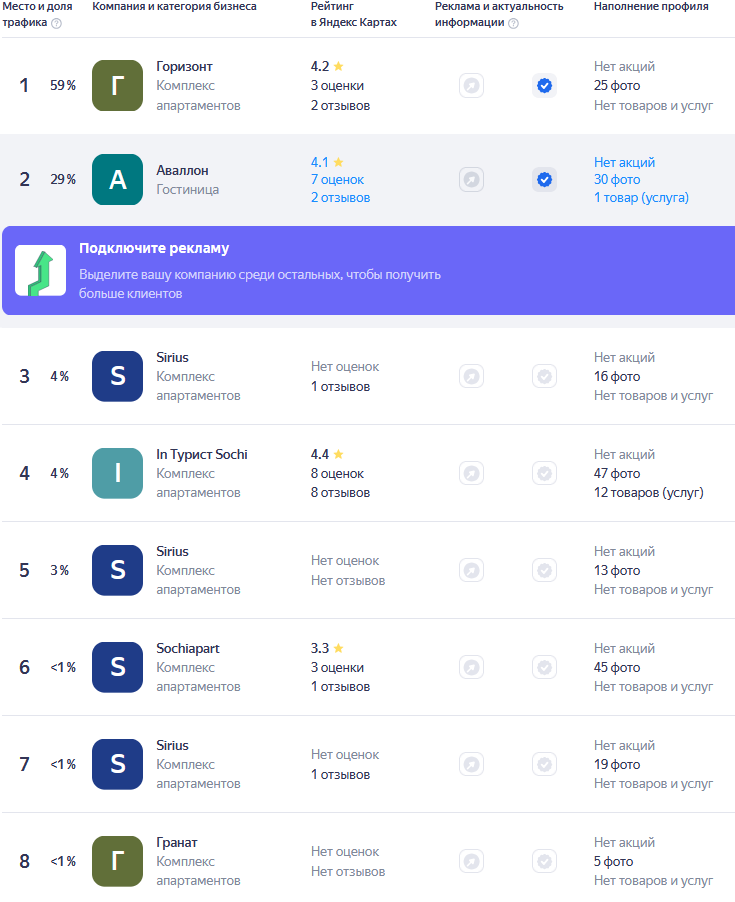Click the help icon next to трафика

click(56, 23)
